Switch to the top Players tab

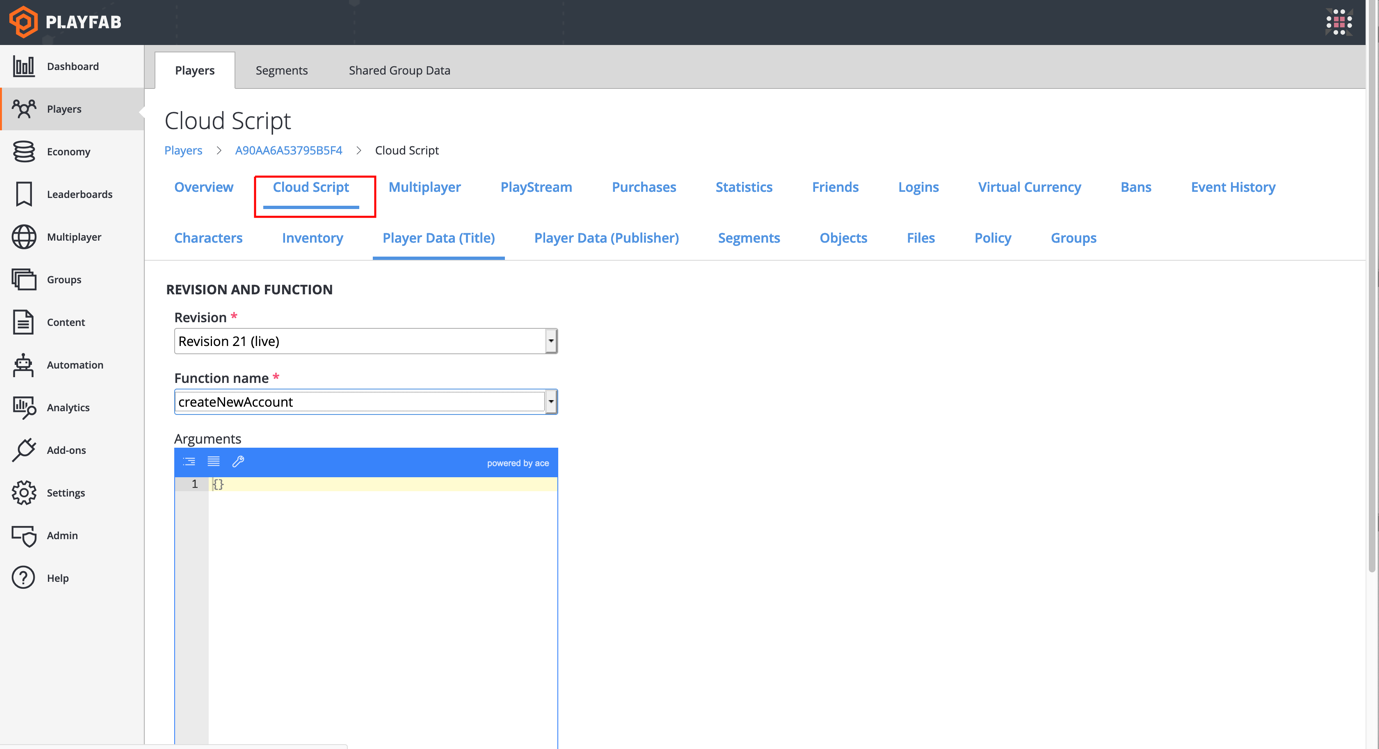point(195,70)
